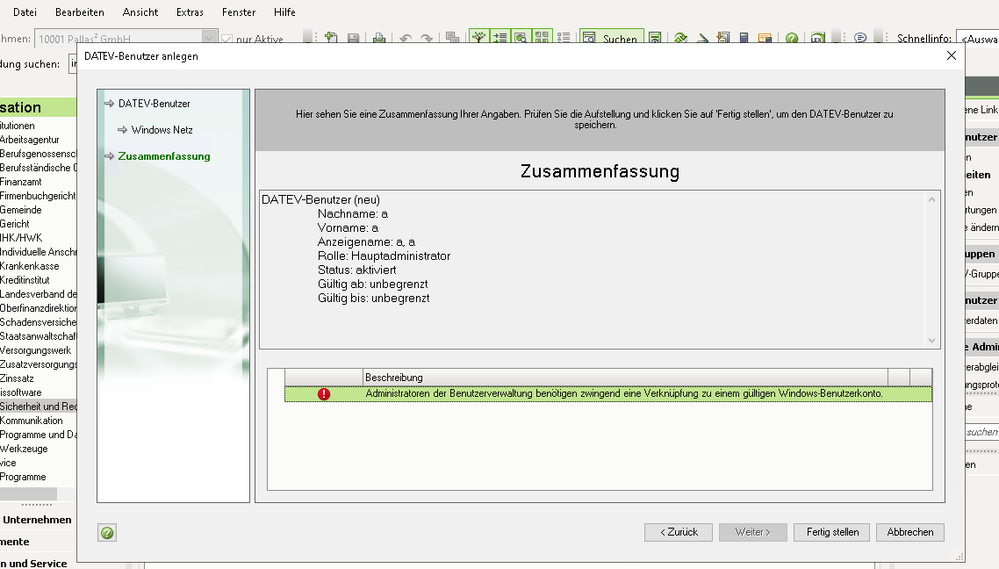The image size is (999, 569).
Task: Open the Extras menu
Action: (188, 12)
